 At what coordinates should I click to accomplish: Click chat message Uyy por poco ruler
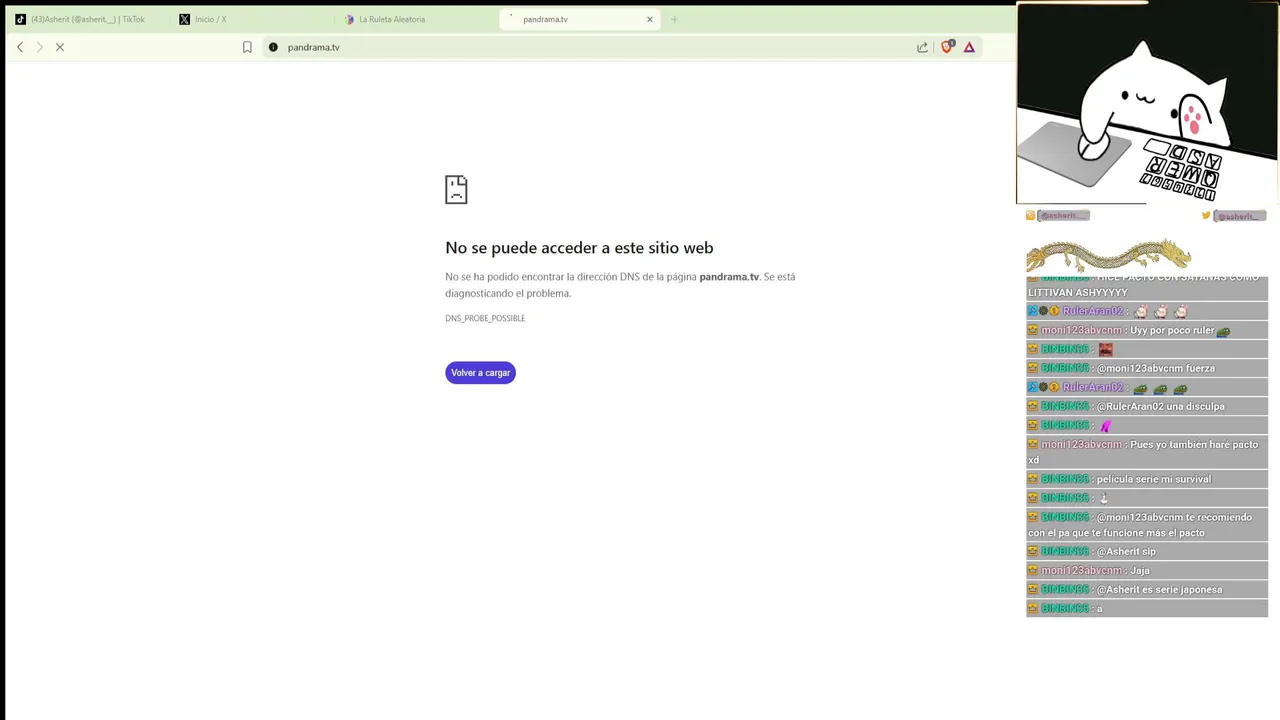1147,330
